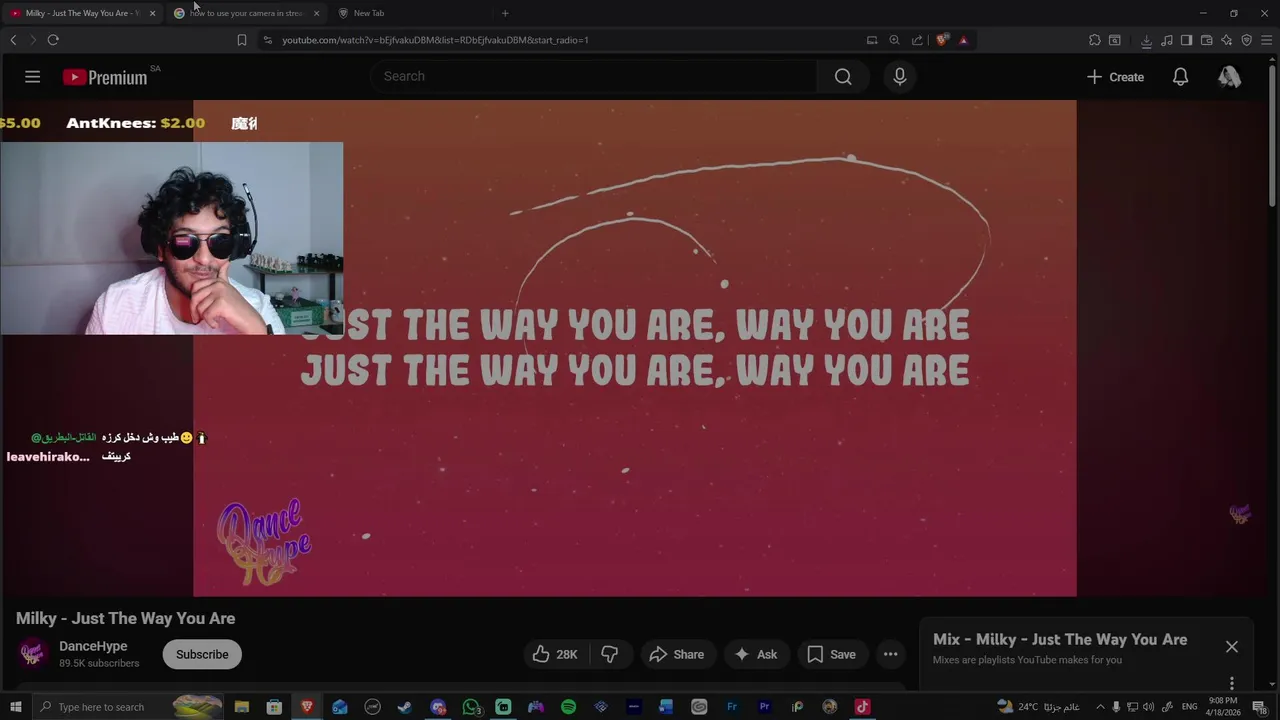Open more actions three-dot menu
1280x720 pixels.
890,654
